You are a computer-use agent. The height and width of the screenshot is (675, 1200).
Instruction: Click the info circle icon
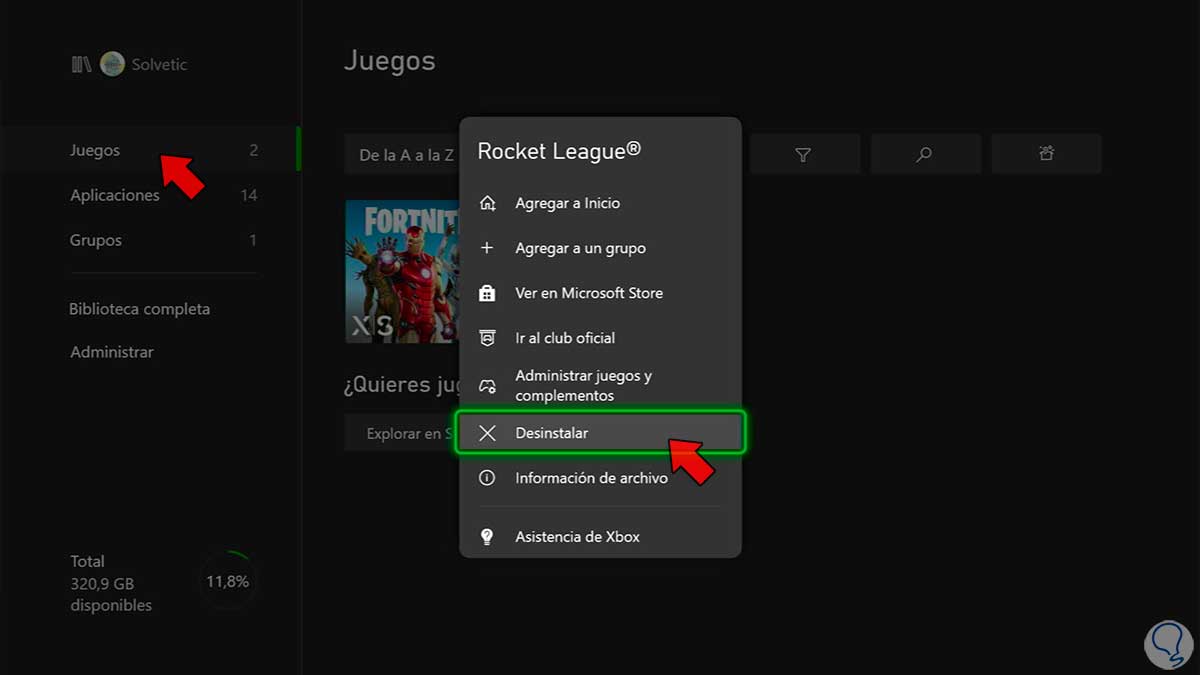click(x=487, y=478)
